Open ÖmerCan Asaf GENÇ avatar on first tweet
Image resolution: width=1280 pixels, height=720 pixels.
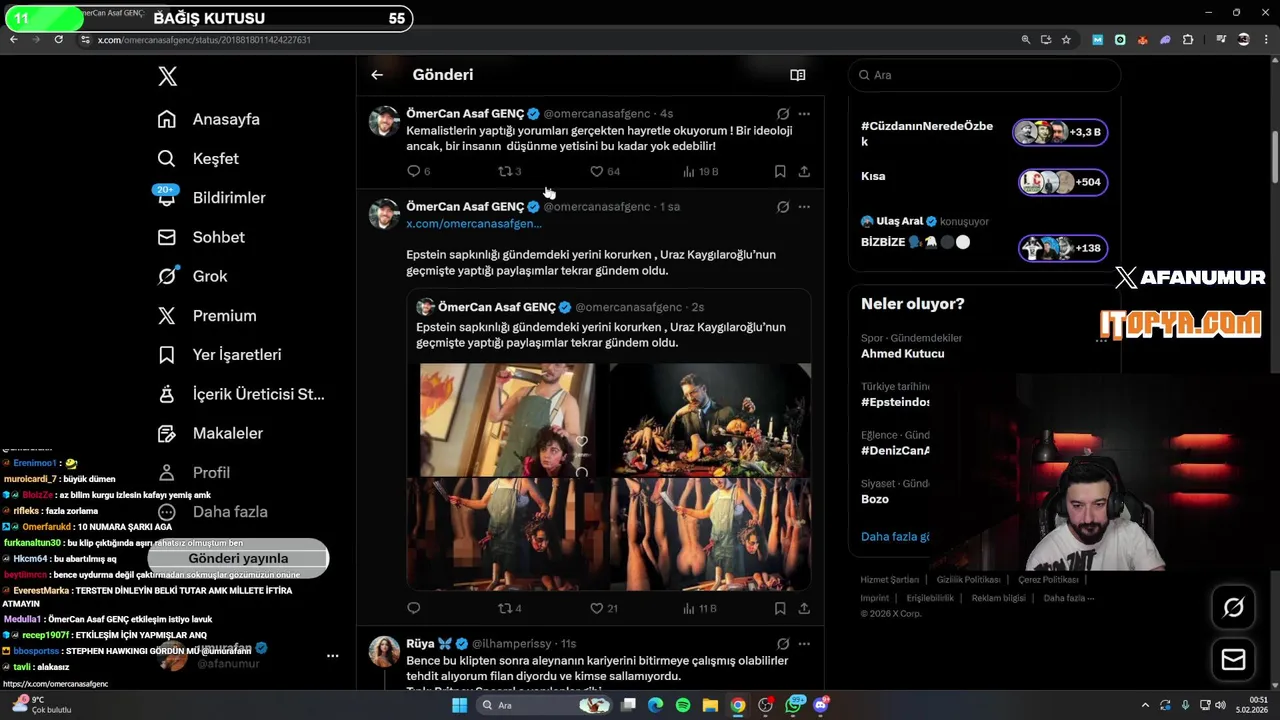pyautogui.click(x=384, y=121)
